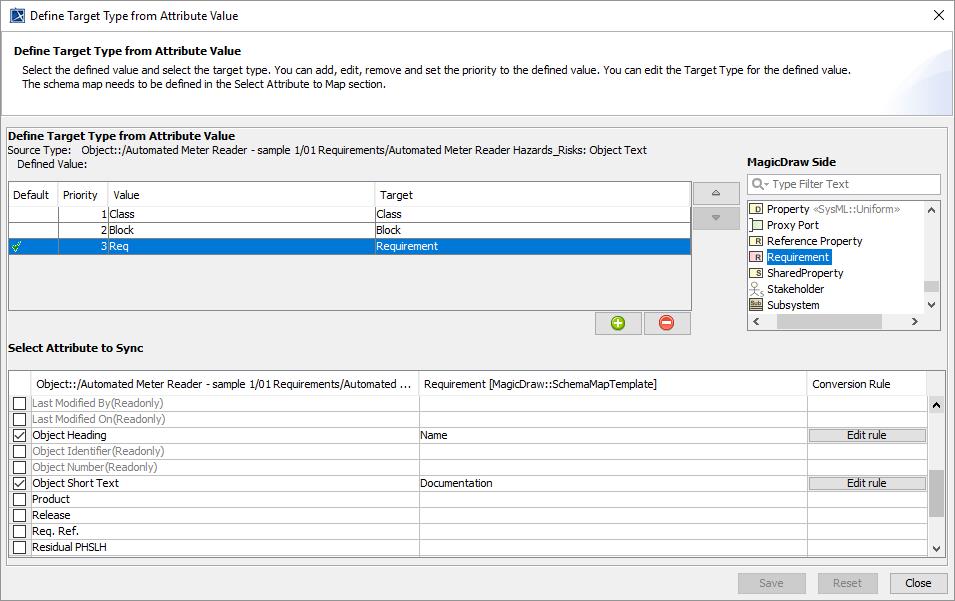Screen dimensions: 955x601
Task: Move priority down with the arrow button
Action: [x=716, y=218]
